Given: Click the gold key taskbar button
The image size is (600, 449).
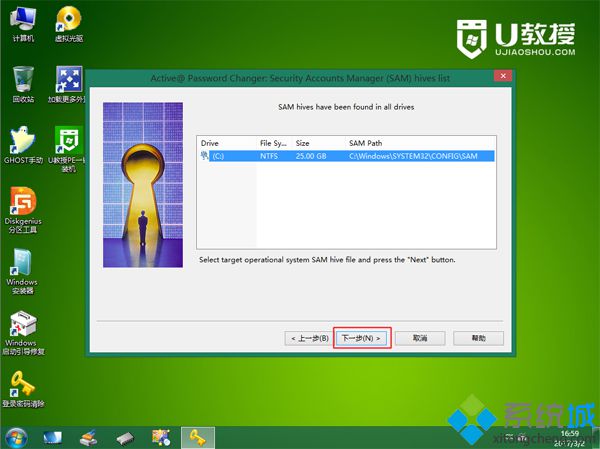Looking at the screenshot, I should [197, 438].
